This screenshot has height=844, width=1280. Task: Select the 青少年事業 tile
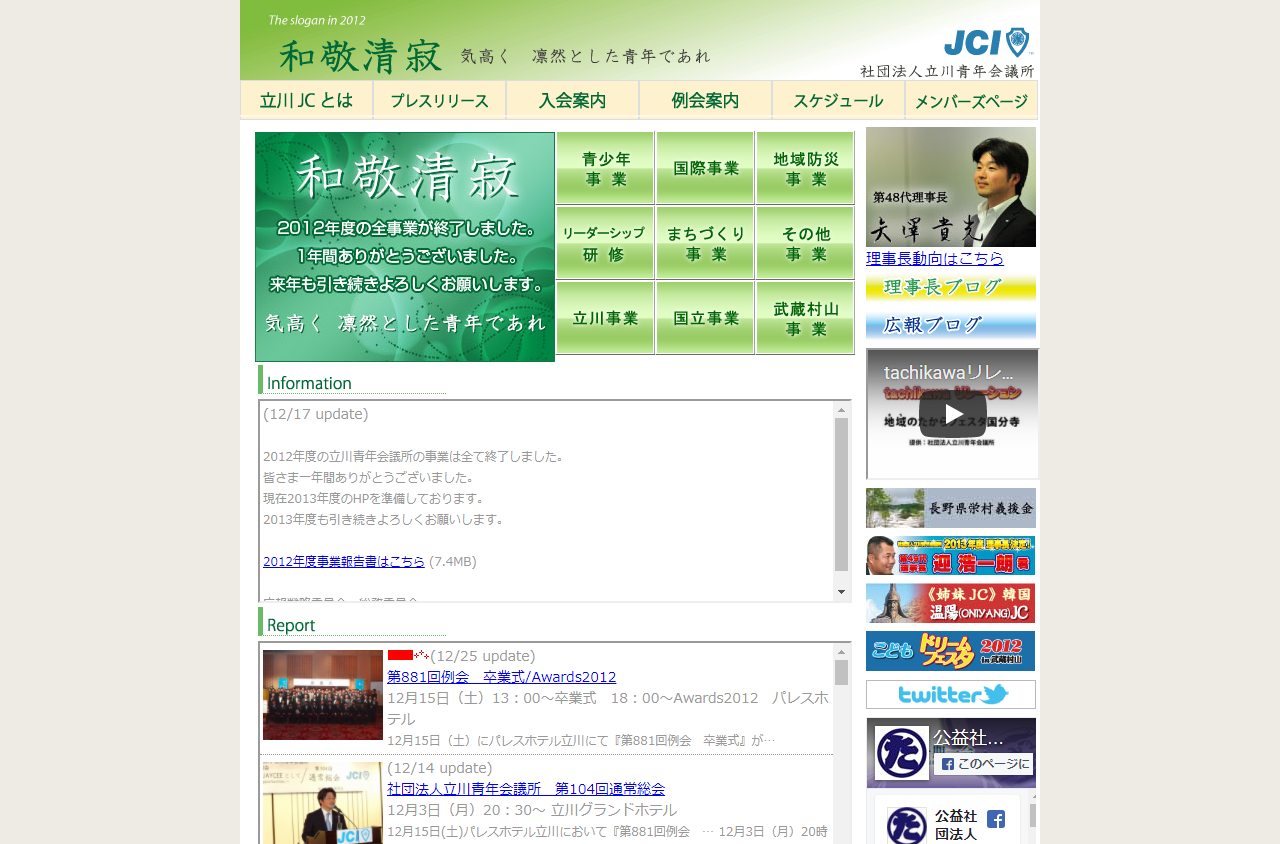(605, 168)
